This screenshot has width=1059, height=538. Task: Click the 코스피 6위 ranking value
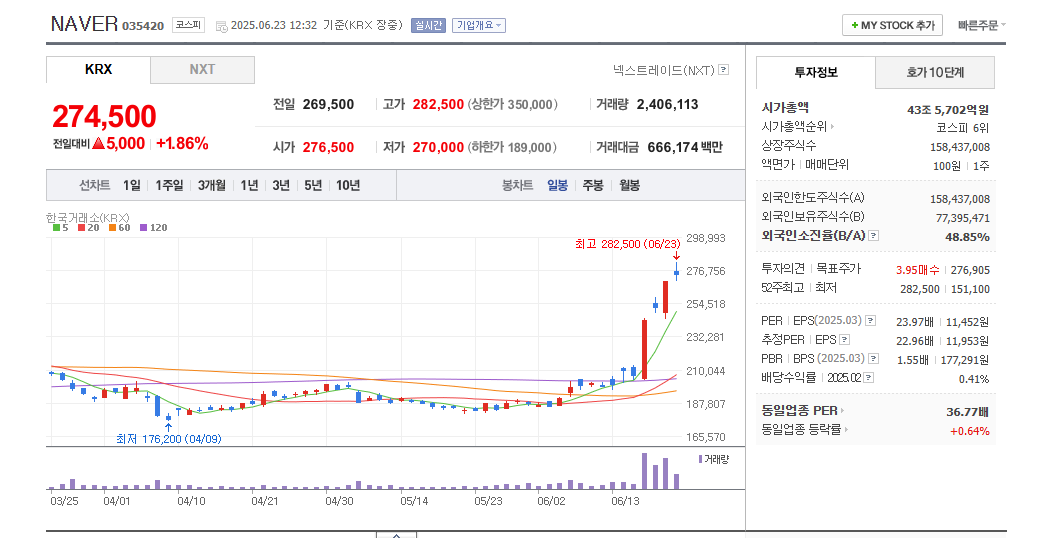(962, 128)
